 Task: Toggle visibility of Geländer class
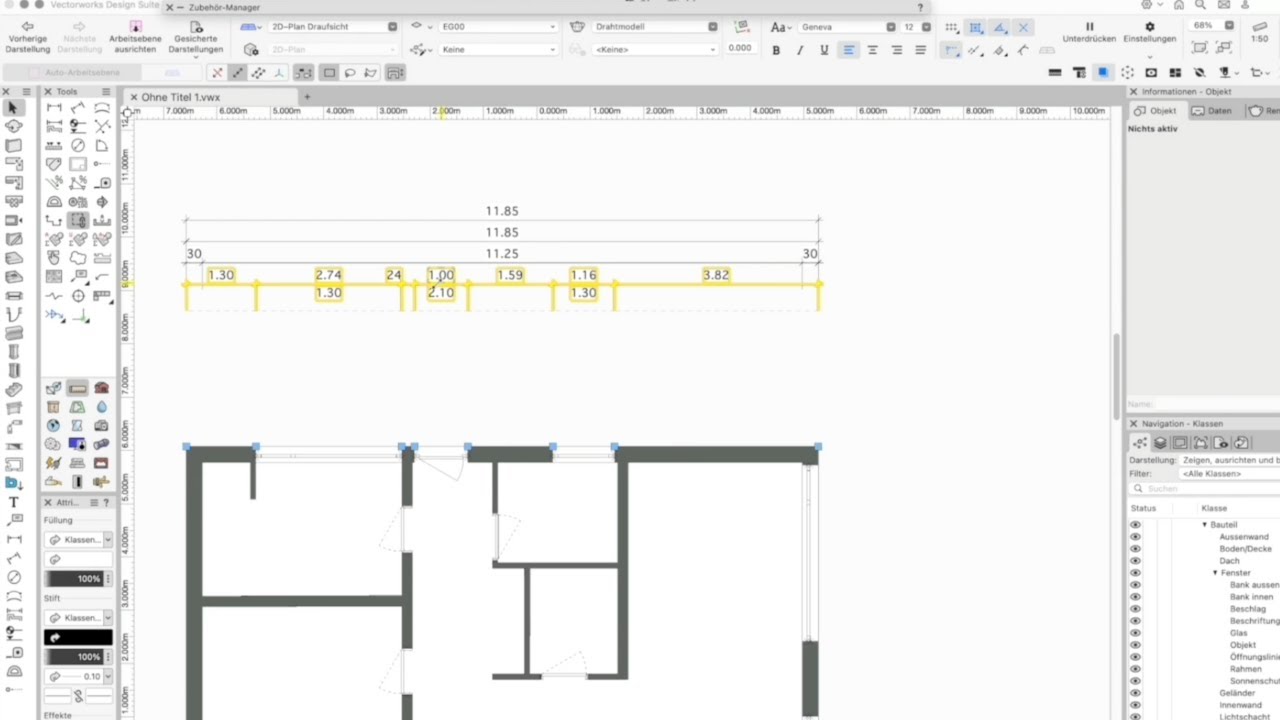[1135, 693]
